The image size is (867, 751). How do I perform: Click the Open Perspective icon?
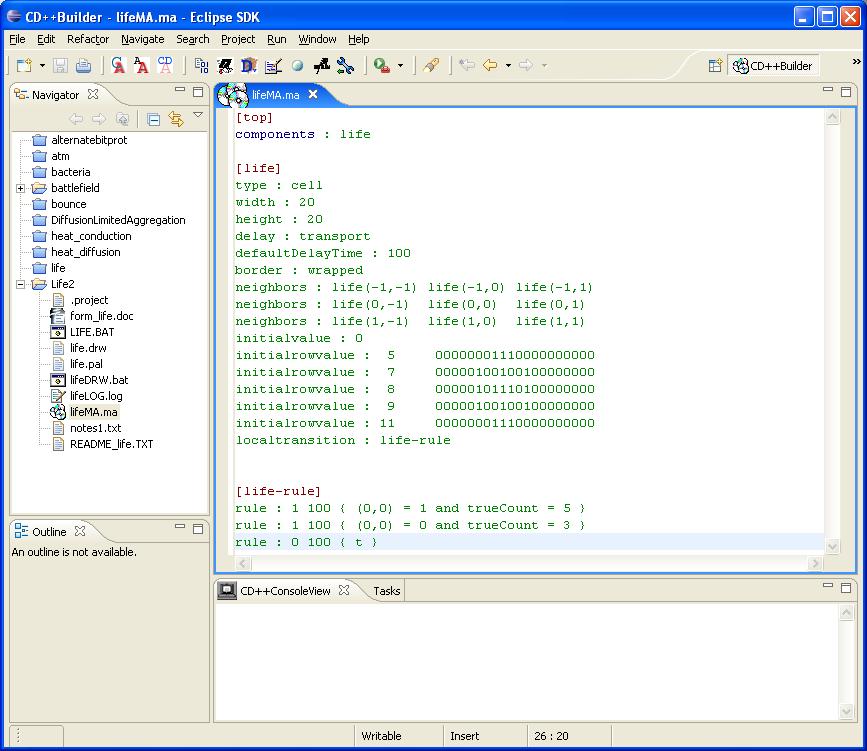(x=715, y=66)
